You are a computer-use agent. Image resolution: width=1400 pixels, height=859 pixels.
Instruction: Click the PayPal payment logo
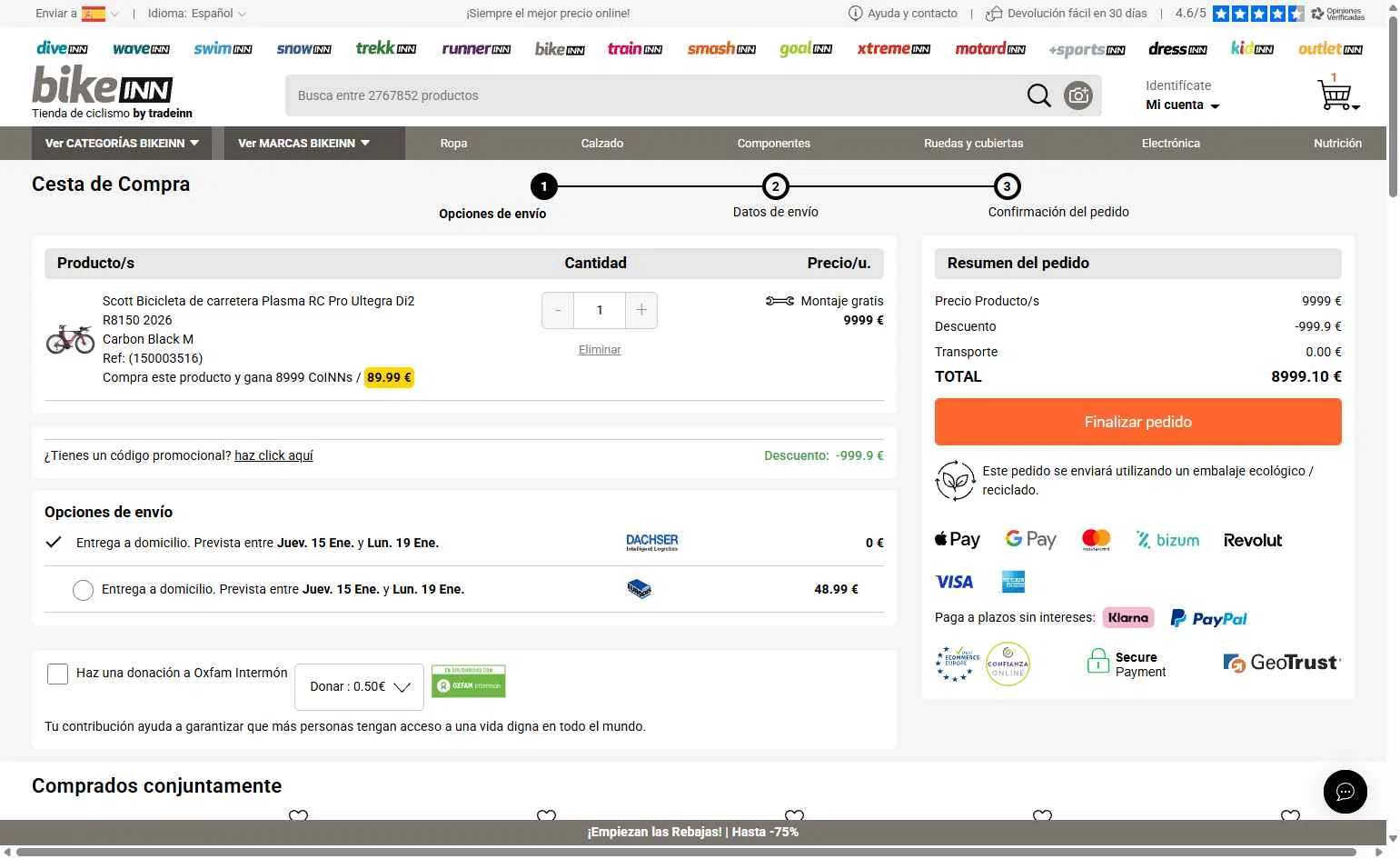pos(1208,618)
